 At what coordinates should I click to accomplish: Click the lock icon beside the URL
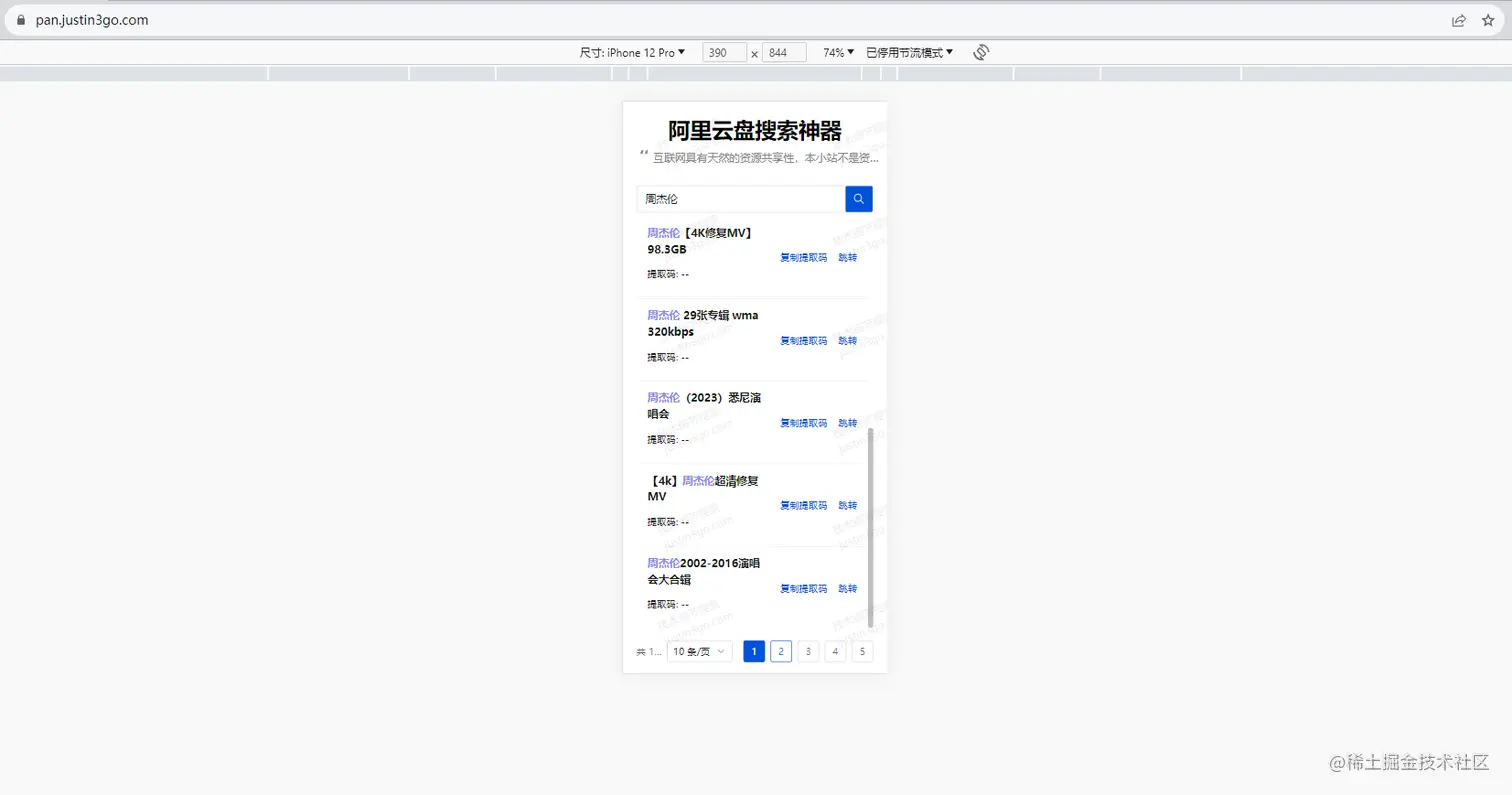point(19,20)
